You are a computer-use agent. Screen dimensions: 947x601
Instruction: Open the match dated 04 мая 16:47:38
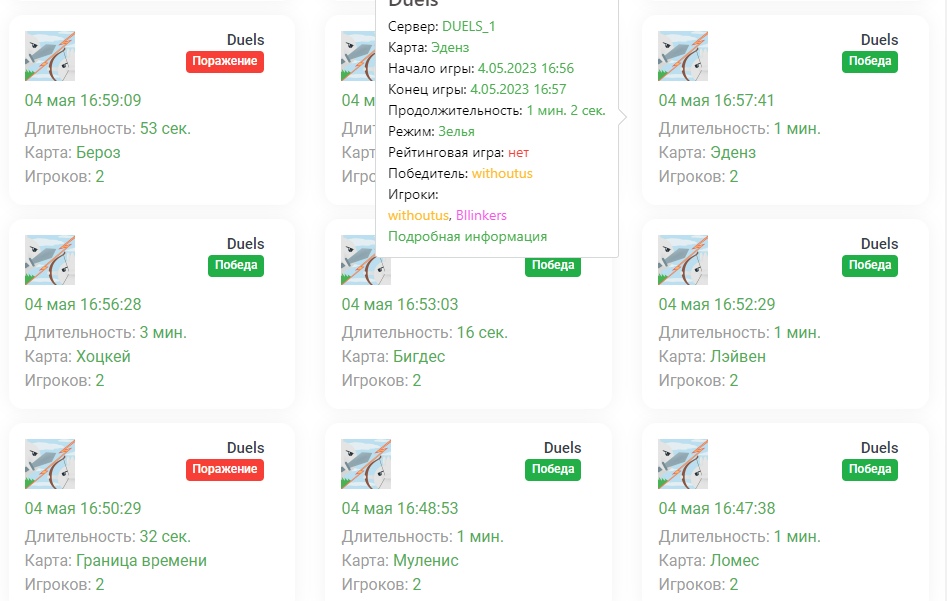tap(716, 508)
